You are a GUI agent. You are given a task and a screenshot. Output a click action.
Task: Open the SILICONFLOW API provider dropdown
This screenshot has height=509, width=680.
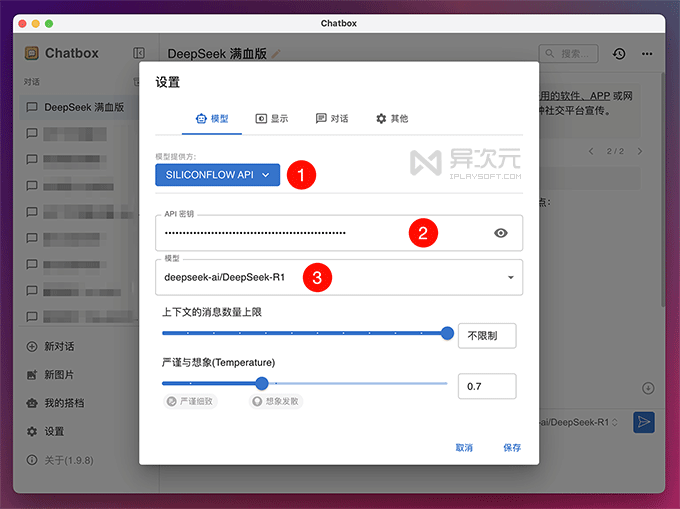pos(217,175)
